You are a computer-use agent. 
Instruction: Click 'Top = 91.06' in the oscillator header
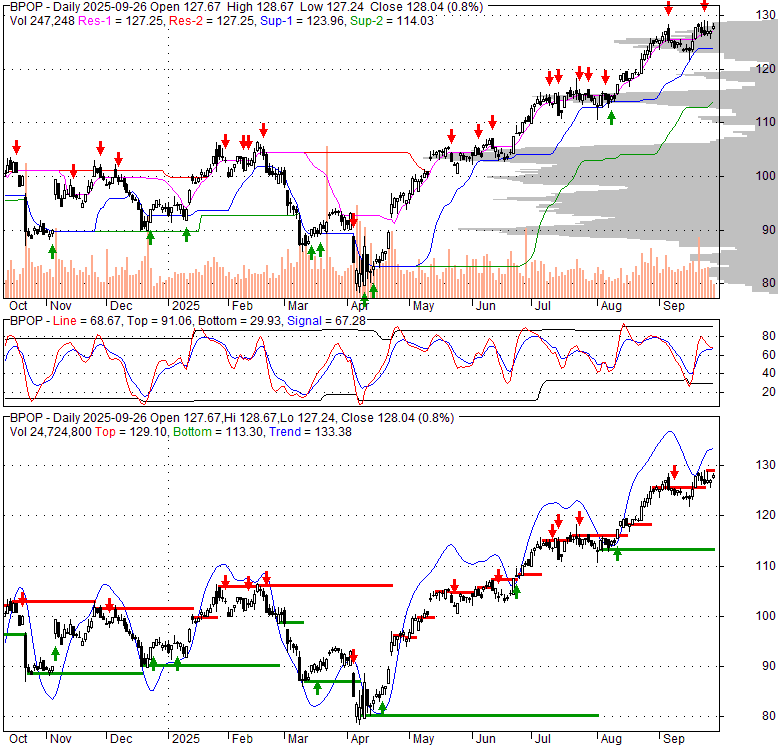click(x=159, y=321)
